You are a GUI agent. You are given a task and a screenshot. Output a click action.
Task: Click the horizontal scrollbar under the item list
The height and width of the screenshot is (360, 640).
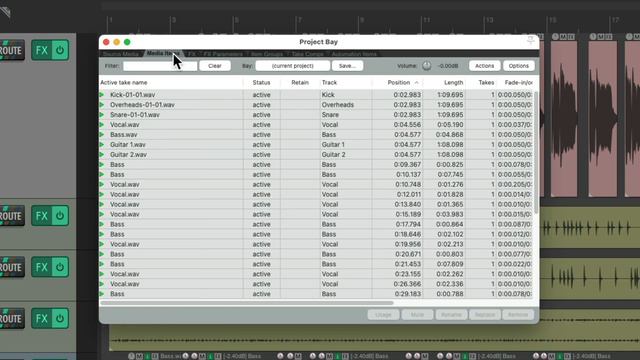[x=247, y=303]
